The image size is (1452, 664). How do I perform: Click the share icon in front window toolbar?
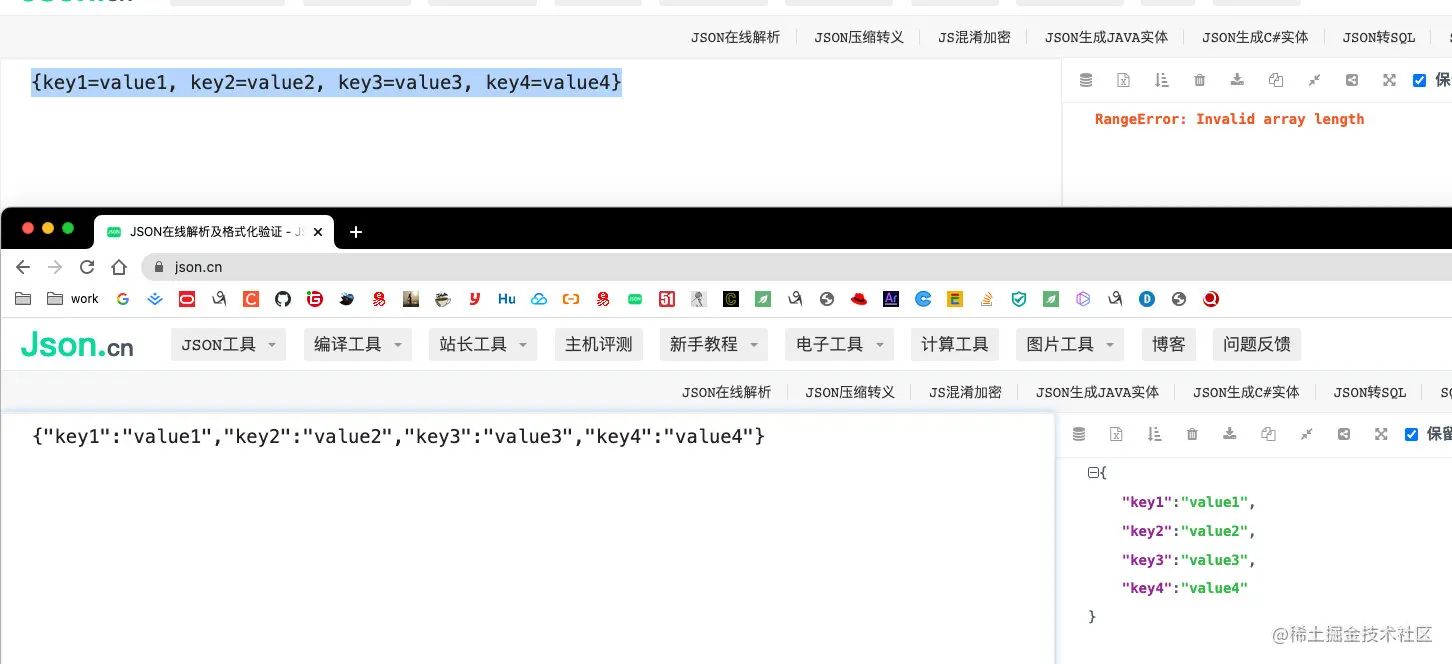(x=1344, y=434)
